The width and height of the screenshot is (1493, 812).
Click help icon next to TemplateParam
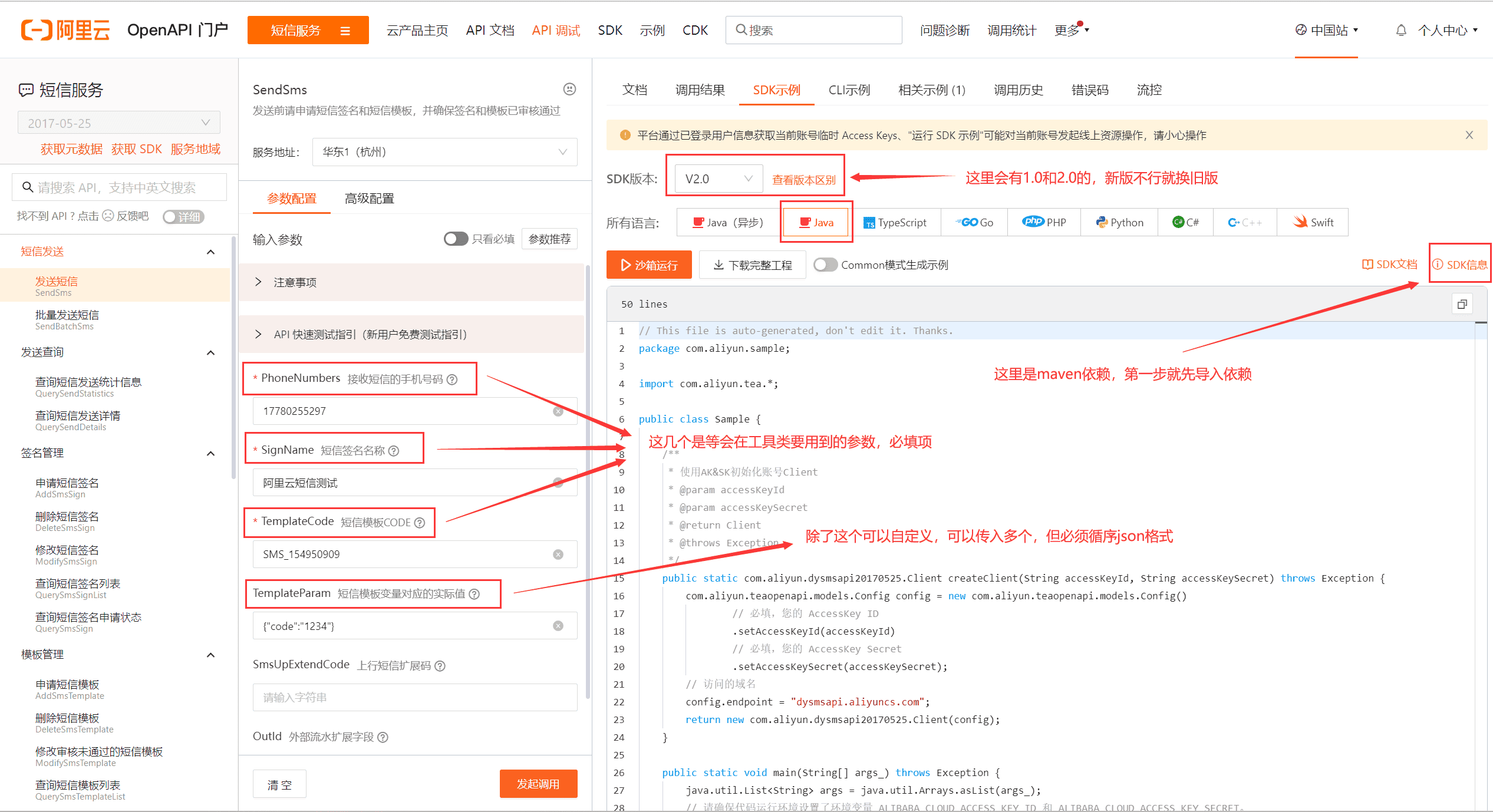pyautogui.click(x=474, y=594)
